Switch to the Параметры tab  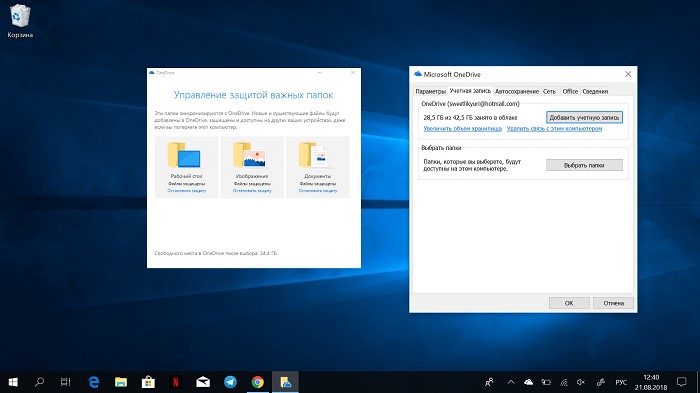[x=430, y=91]
